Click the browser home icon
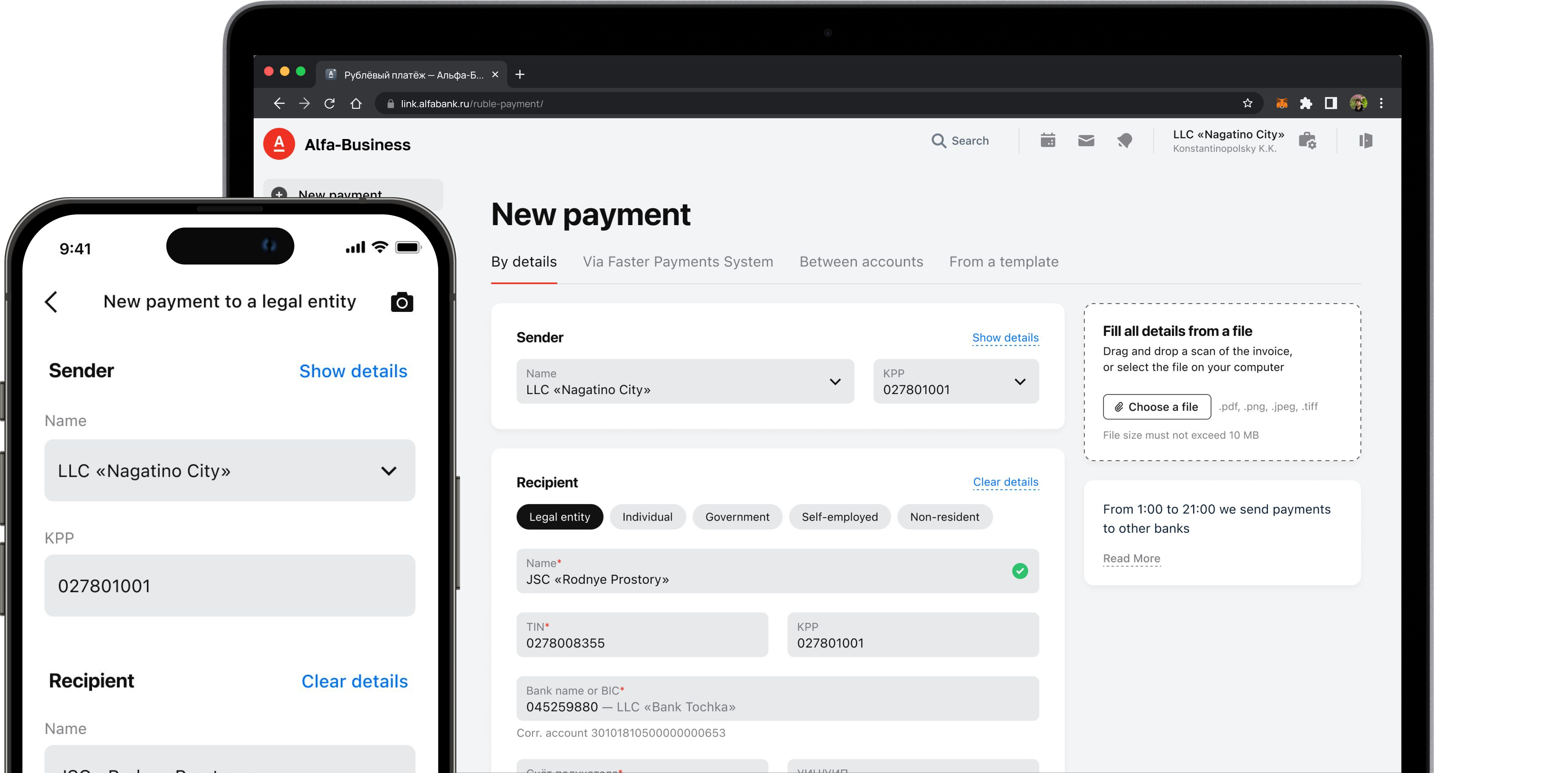Screen dimensions: 1568x773 356,104
